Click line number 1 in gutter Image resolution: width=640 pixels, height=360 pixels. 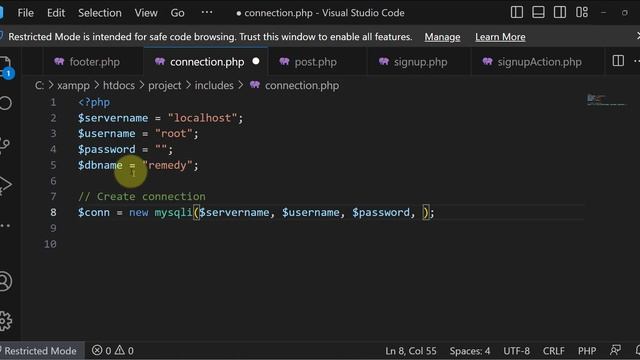point(53,102)
